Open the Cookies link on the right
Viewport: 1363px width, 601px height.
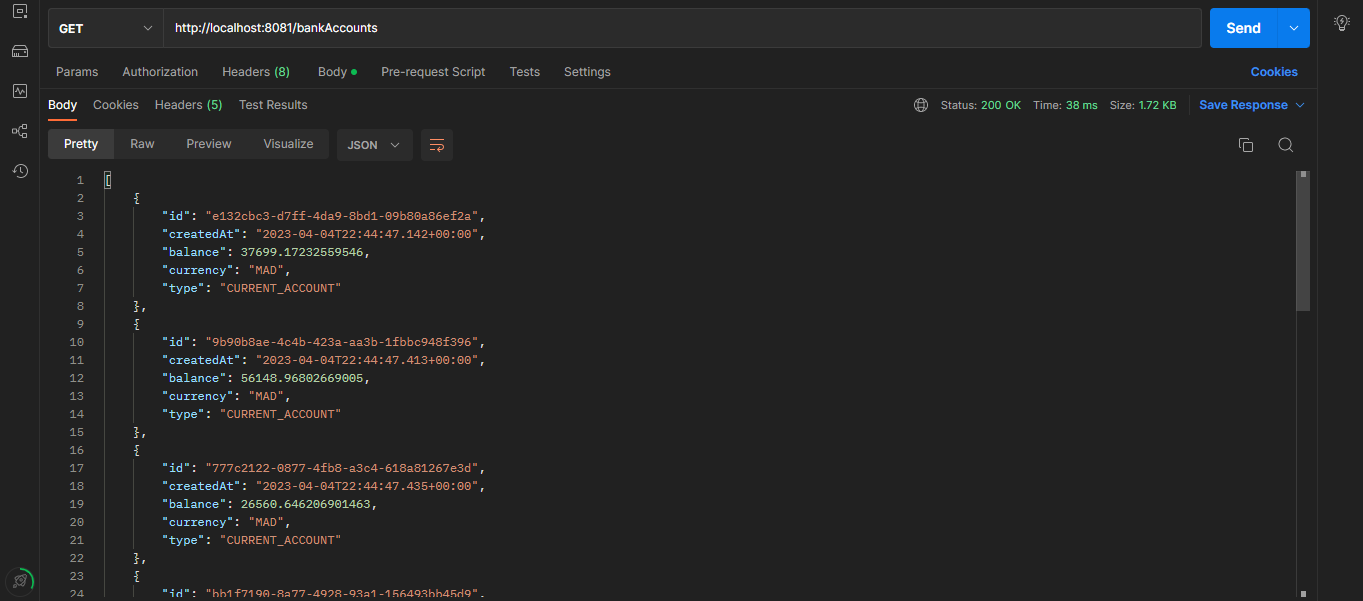point(1273,71)
